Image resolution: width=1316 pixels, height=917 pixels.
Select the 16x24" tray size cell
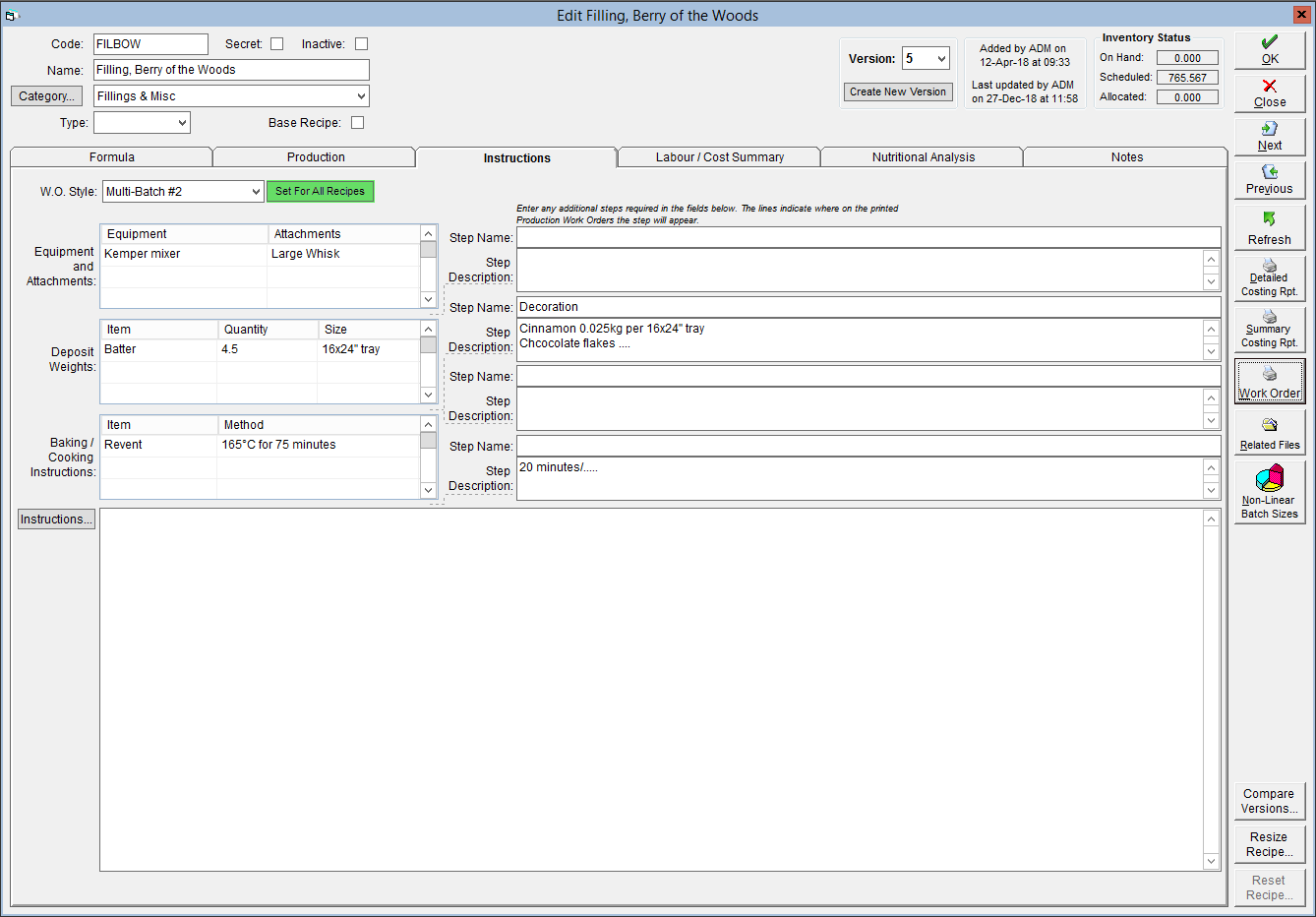pyautogui.click(x=369, y=349)
